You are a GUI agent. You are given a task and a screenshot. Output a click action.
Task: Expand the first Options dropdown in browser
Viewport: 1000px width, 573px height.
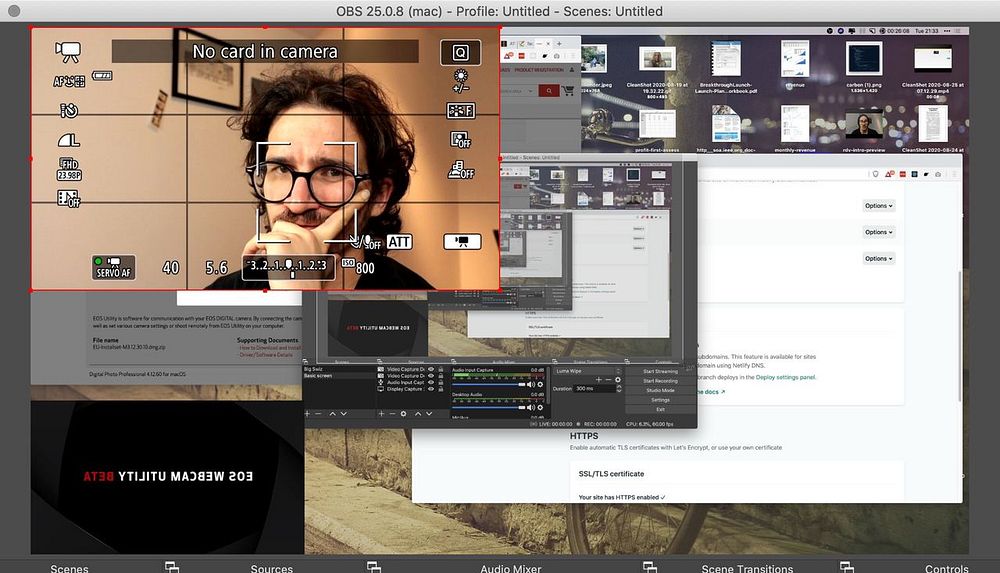(x=879, y=206)
